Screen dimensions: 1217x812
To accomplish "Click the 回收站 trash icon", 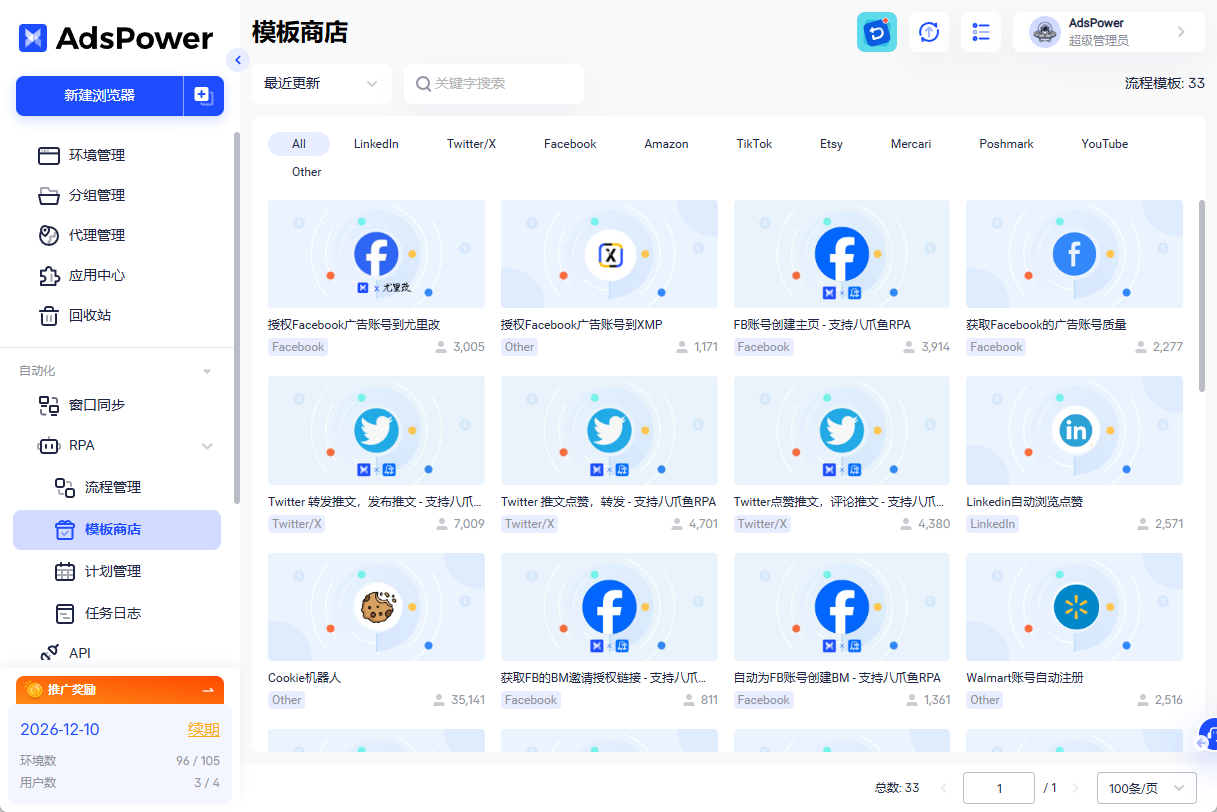I will tap(49, 315).
